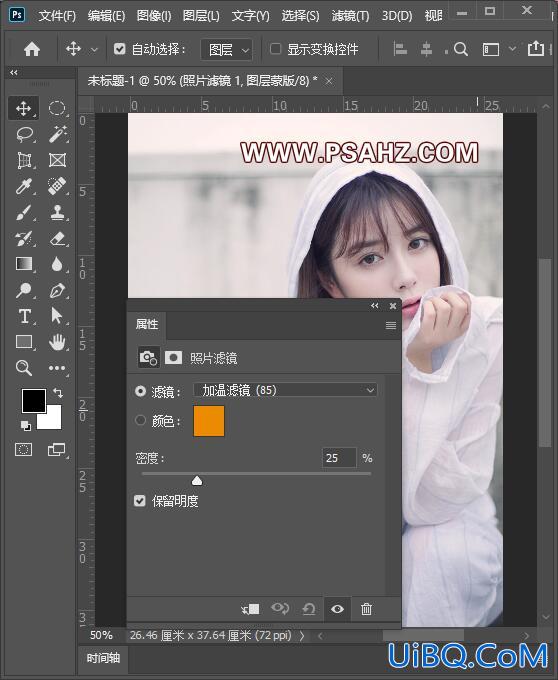
Task: Change screen mode icon
Action: click(x=56, y=450)
